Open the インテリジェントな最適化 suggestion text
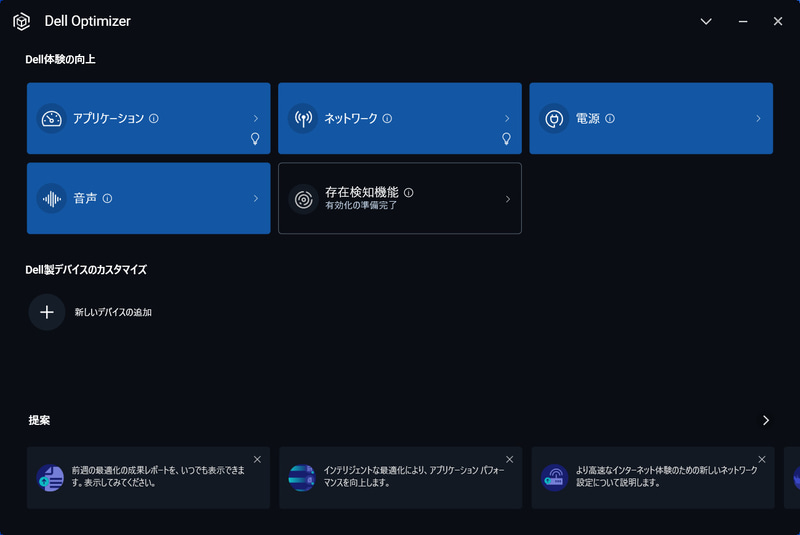This screenshot has height=535, width=800. [414, 476]
